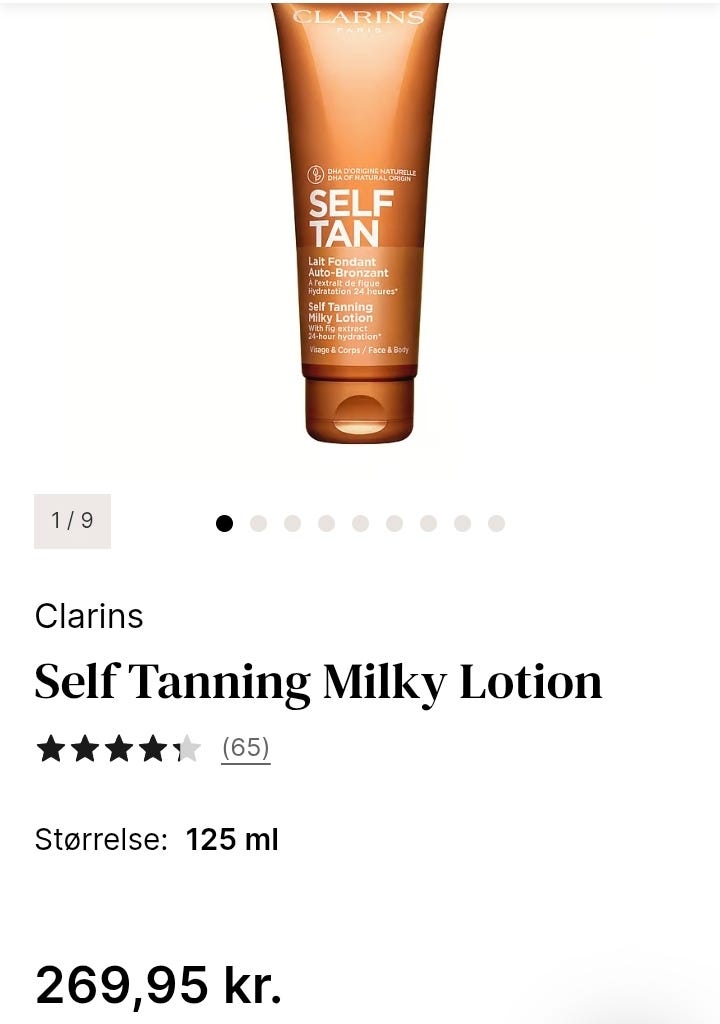Click the half-filled fifth rating star
This screenshot has width=720, height=1024.
pos(187,748)
